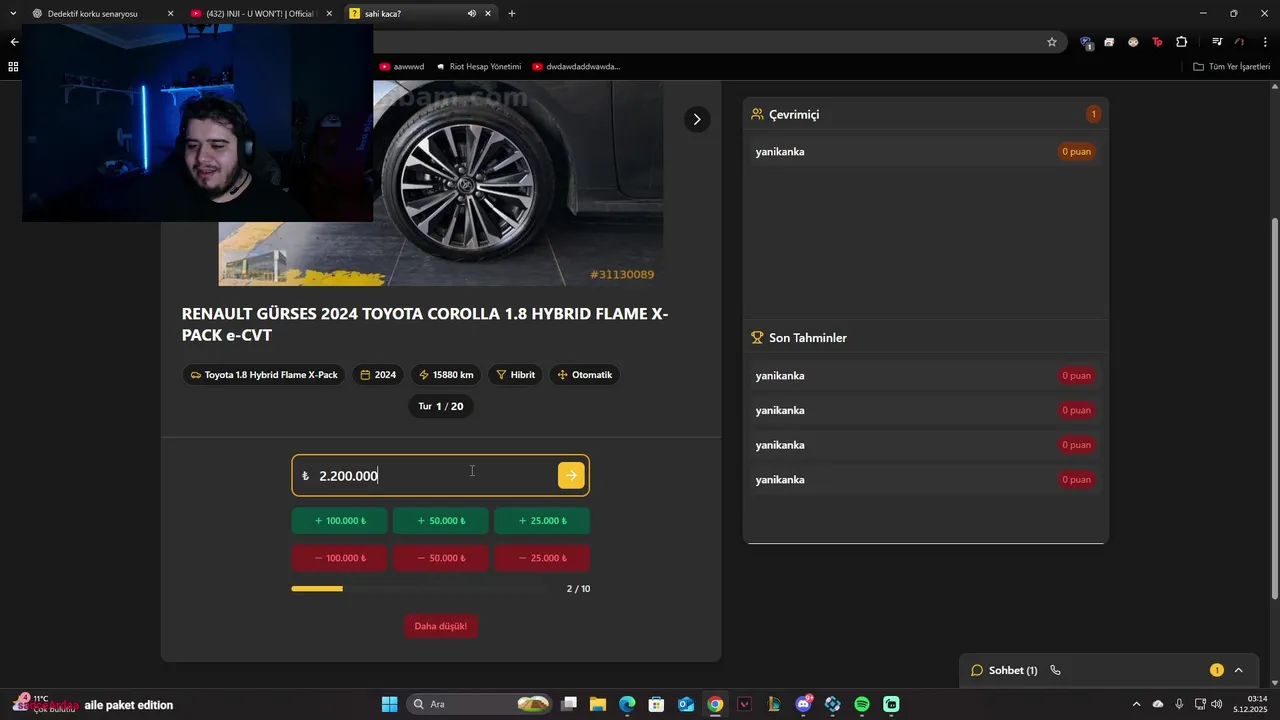1280x720 pixels.
Task: Open Riot Hesap Yönetimi bookmark
Action: tap(478, 67)
